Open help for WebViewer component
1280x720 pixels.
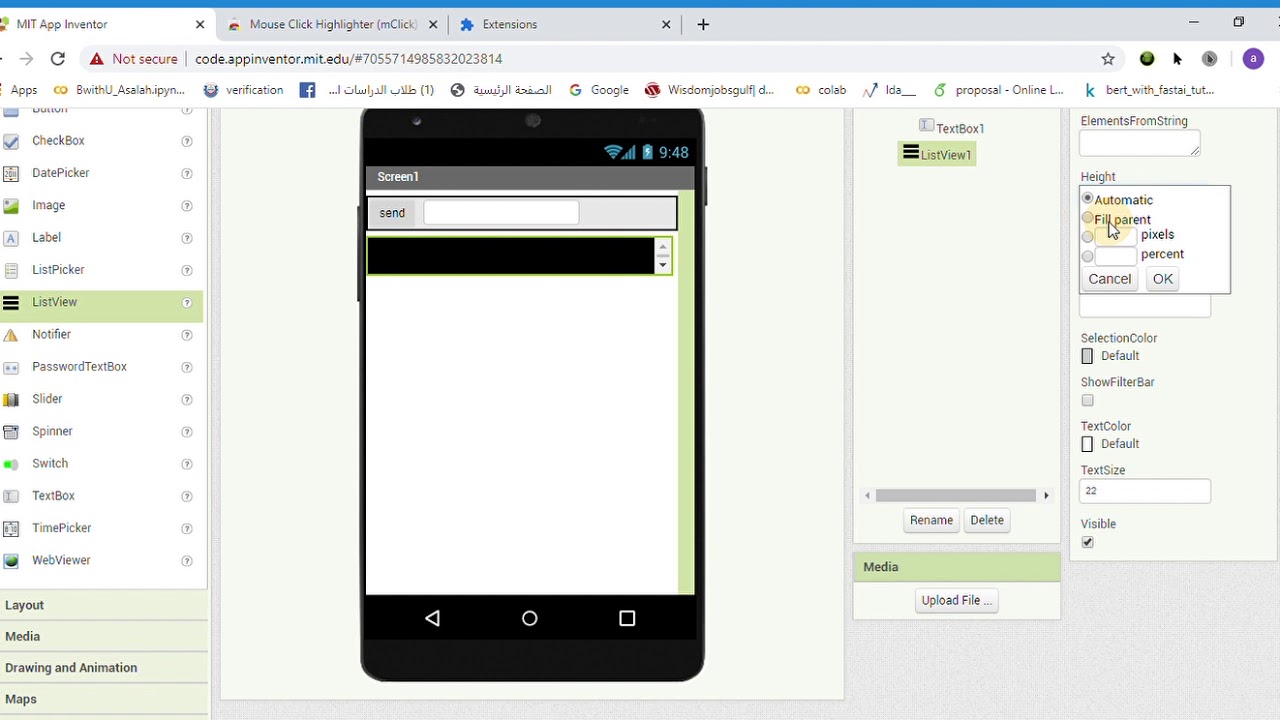click(x=187, y=561)
